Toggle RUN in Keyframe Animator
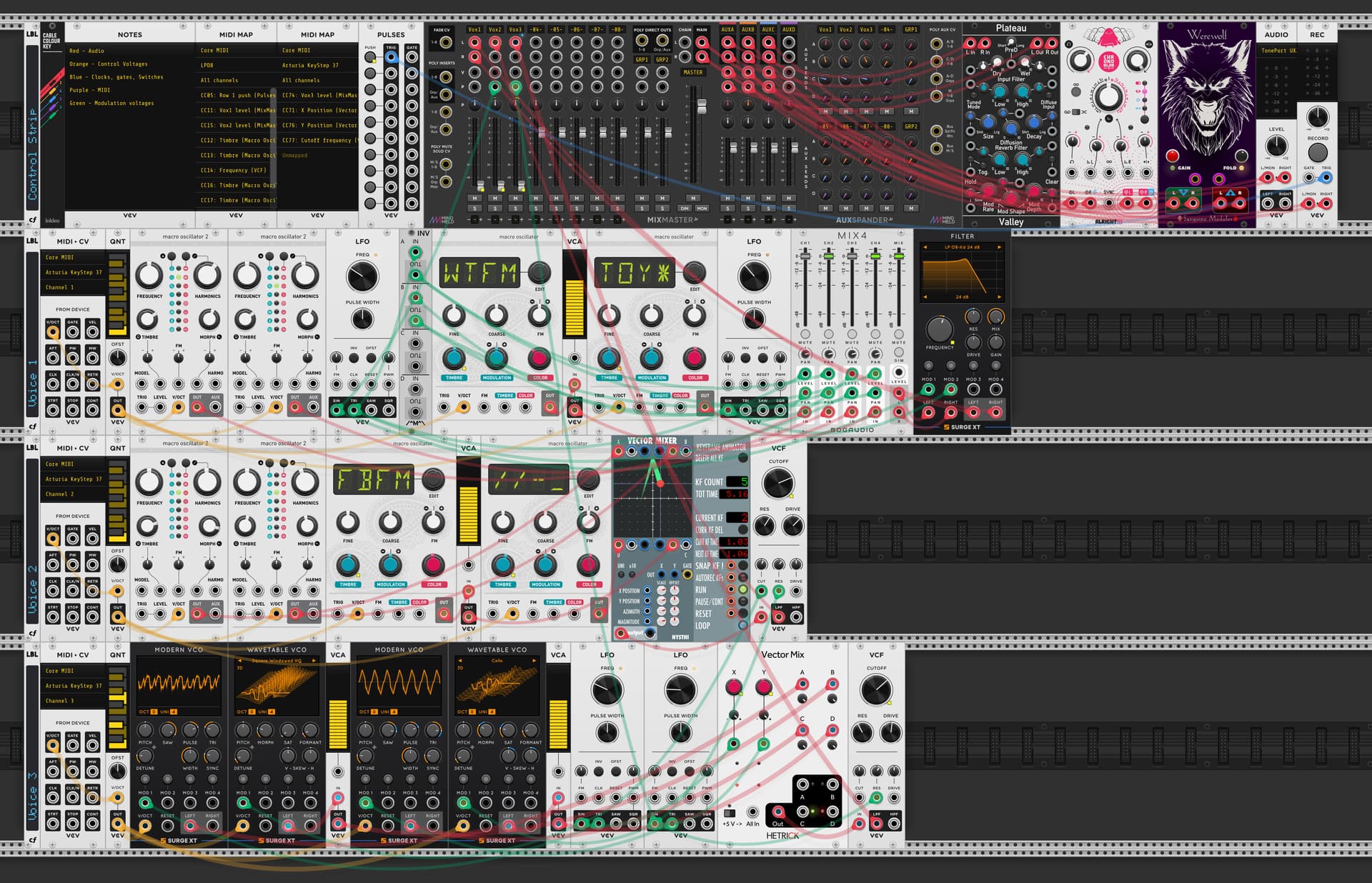 pos(743,590)
